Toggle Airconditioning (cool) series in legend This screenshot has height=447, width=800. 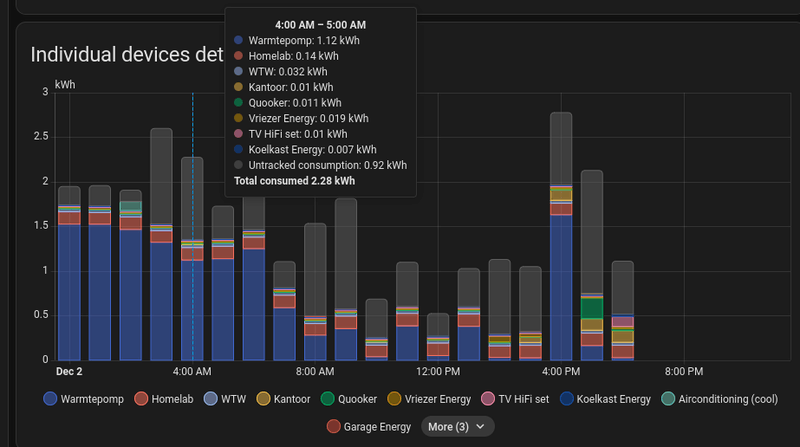719,399
